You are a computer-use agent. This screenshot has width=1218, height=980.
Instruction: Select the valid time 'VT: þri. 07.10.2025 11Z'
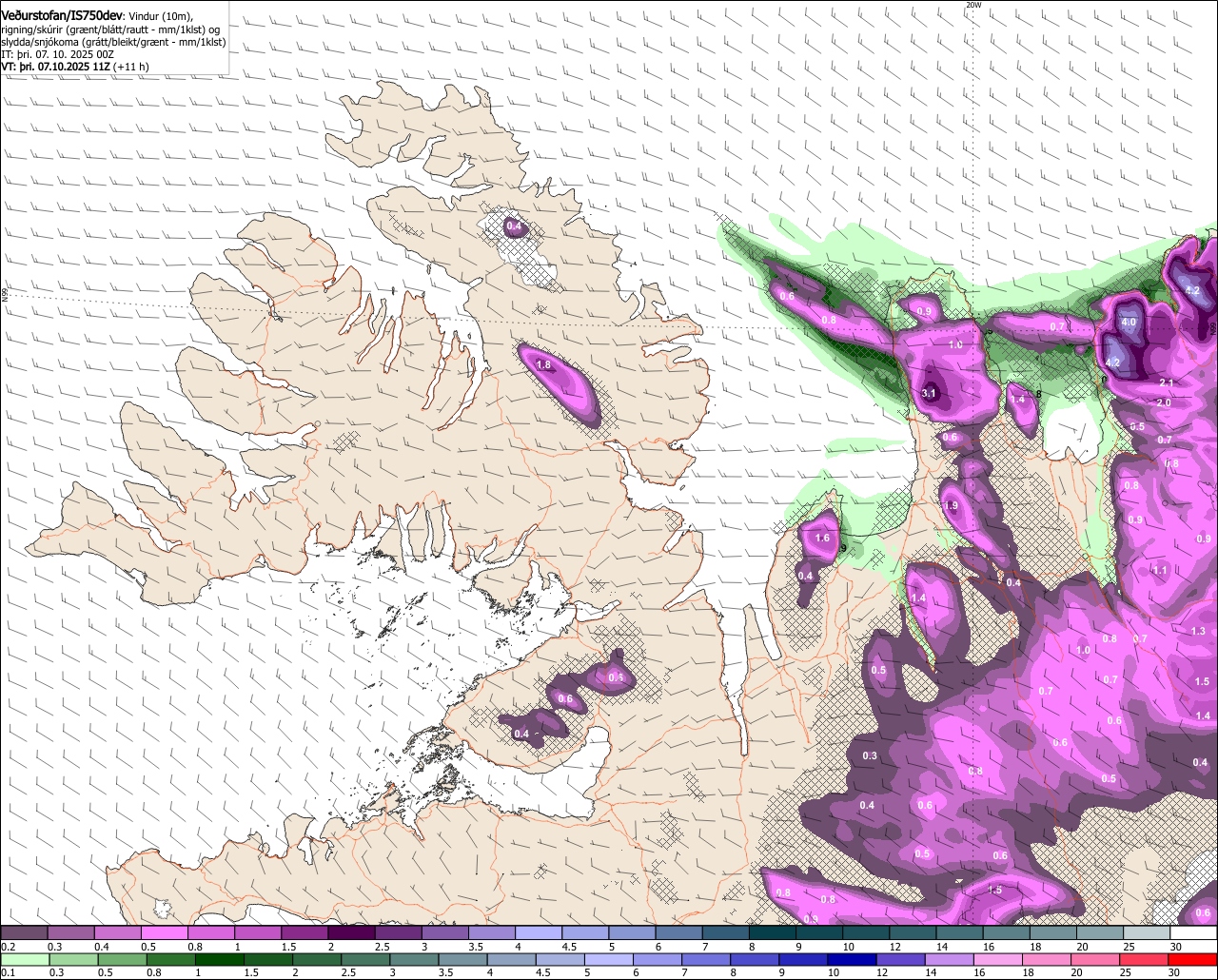point(56,68)
